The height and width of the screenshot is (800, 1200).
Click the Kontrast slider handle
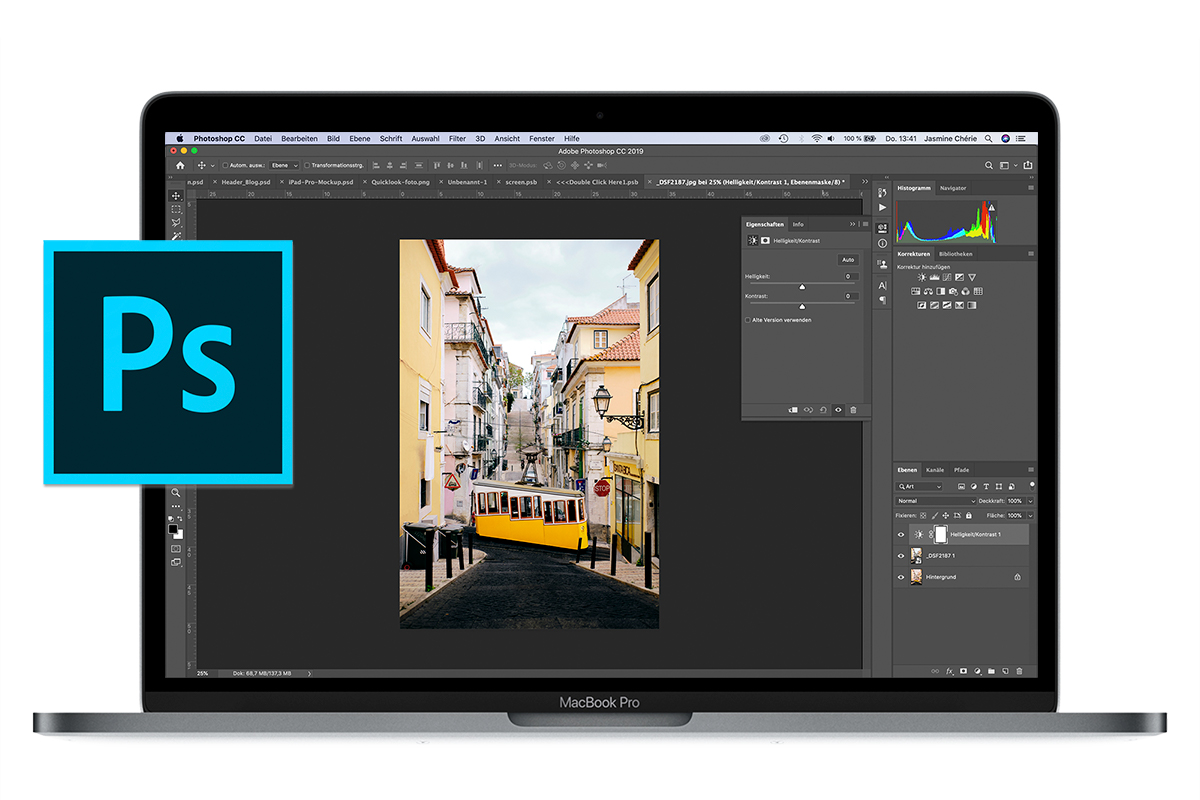(x=802, y=306)
